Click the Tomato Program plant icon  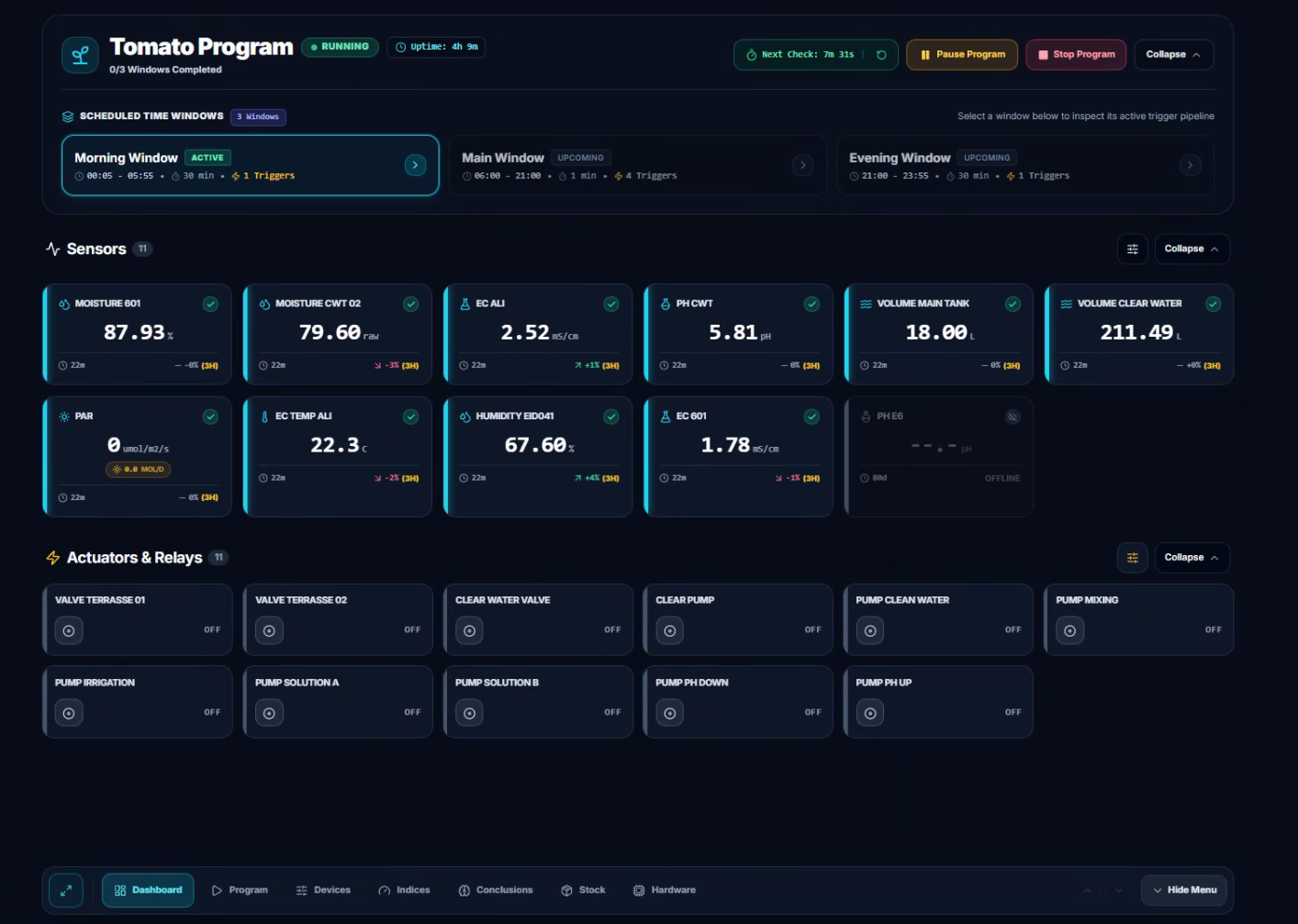[80, 55]
